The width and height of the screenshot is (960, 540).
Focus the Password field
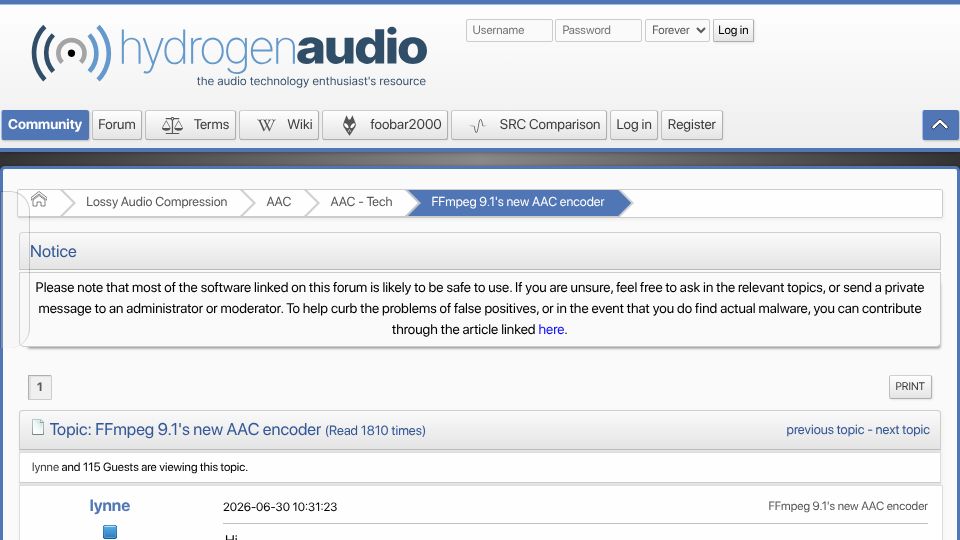598,31
